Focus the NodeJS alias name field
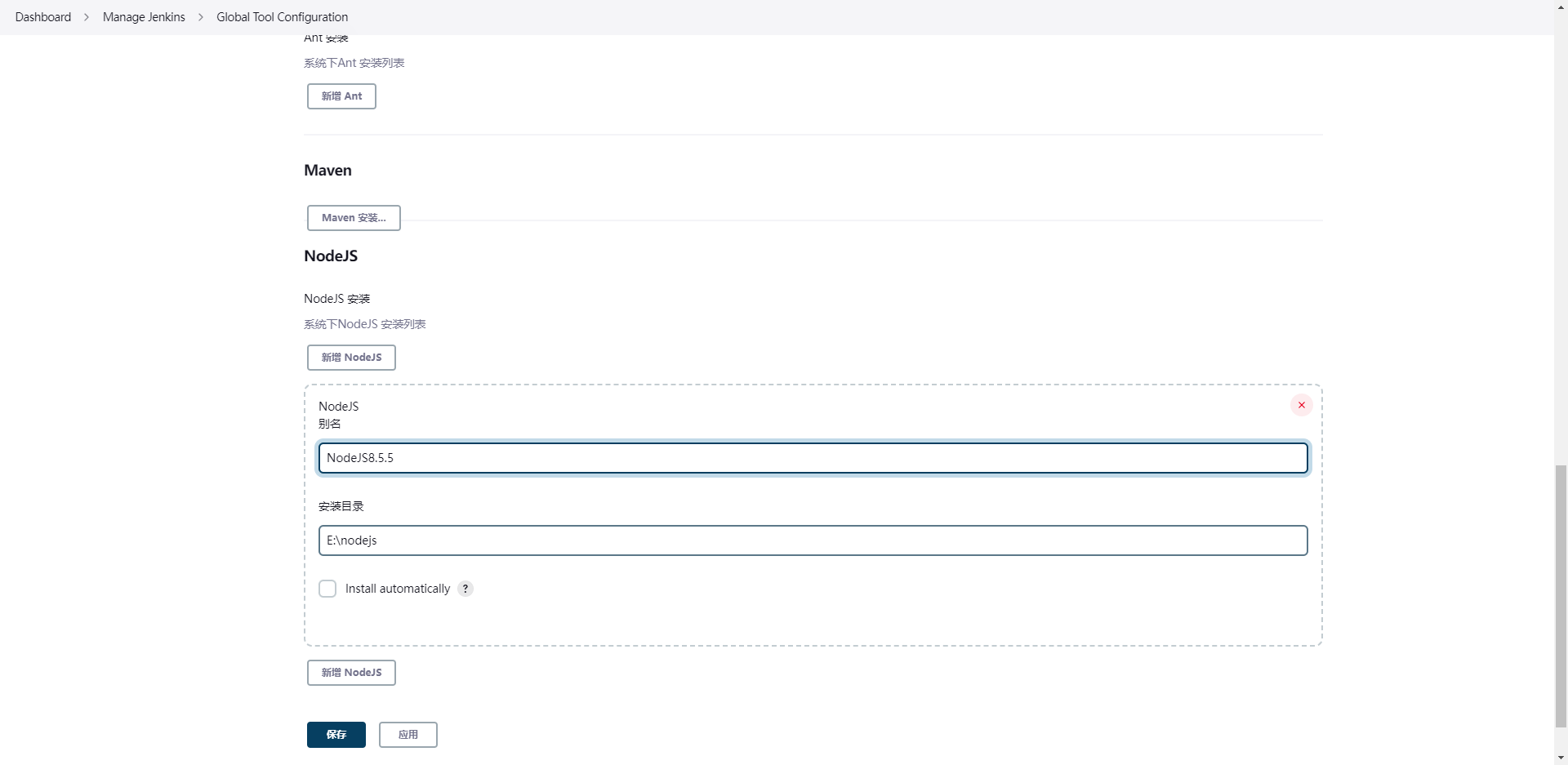1568x765 pixels. point(813,458)
